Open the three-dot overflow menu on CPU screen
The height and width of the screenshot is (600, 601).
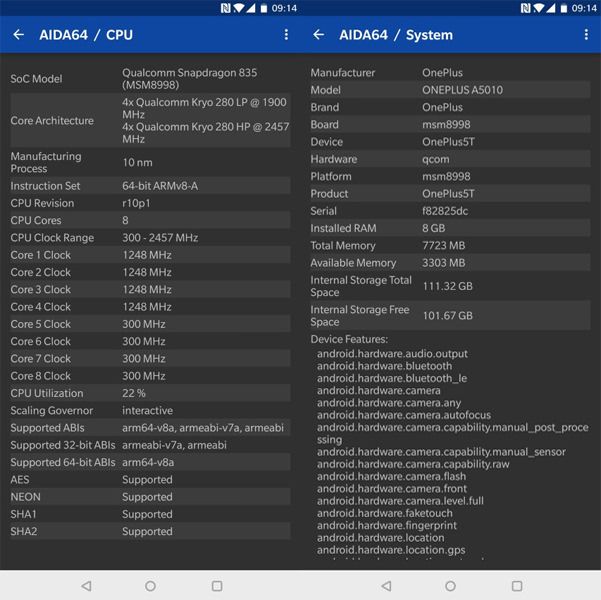286,35
